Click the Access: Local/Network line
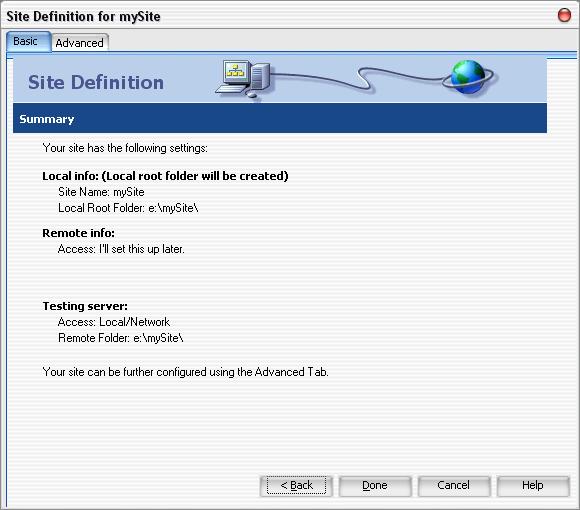580x510 pixels. (114, 322)
